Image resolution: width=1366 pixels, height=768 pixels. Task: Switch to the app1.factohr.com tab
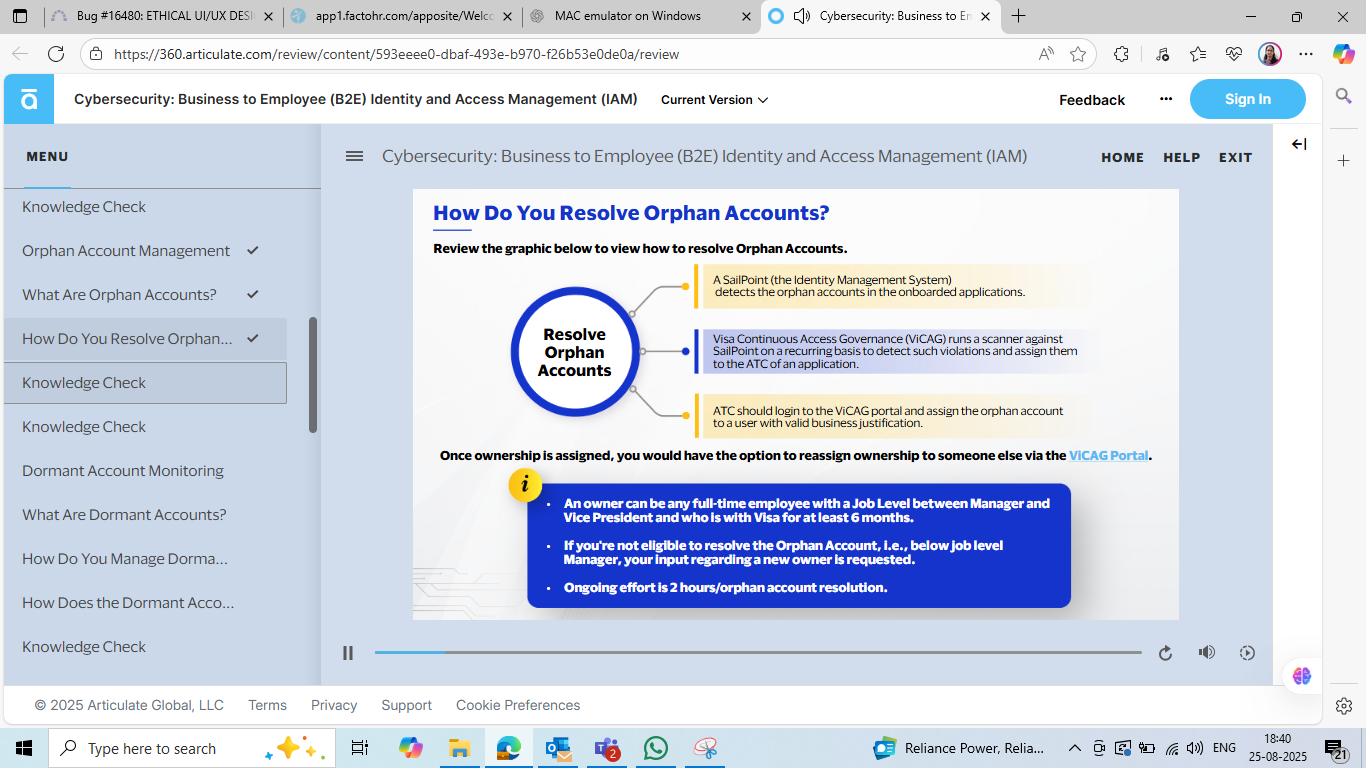coord(401,16)
